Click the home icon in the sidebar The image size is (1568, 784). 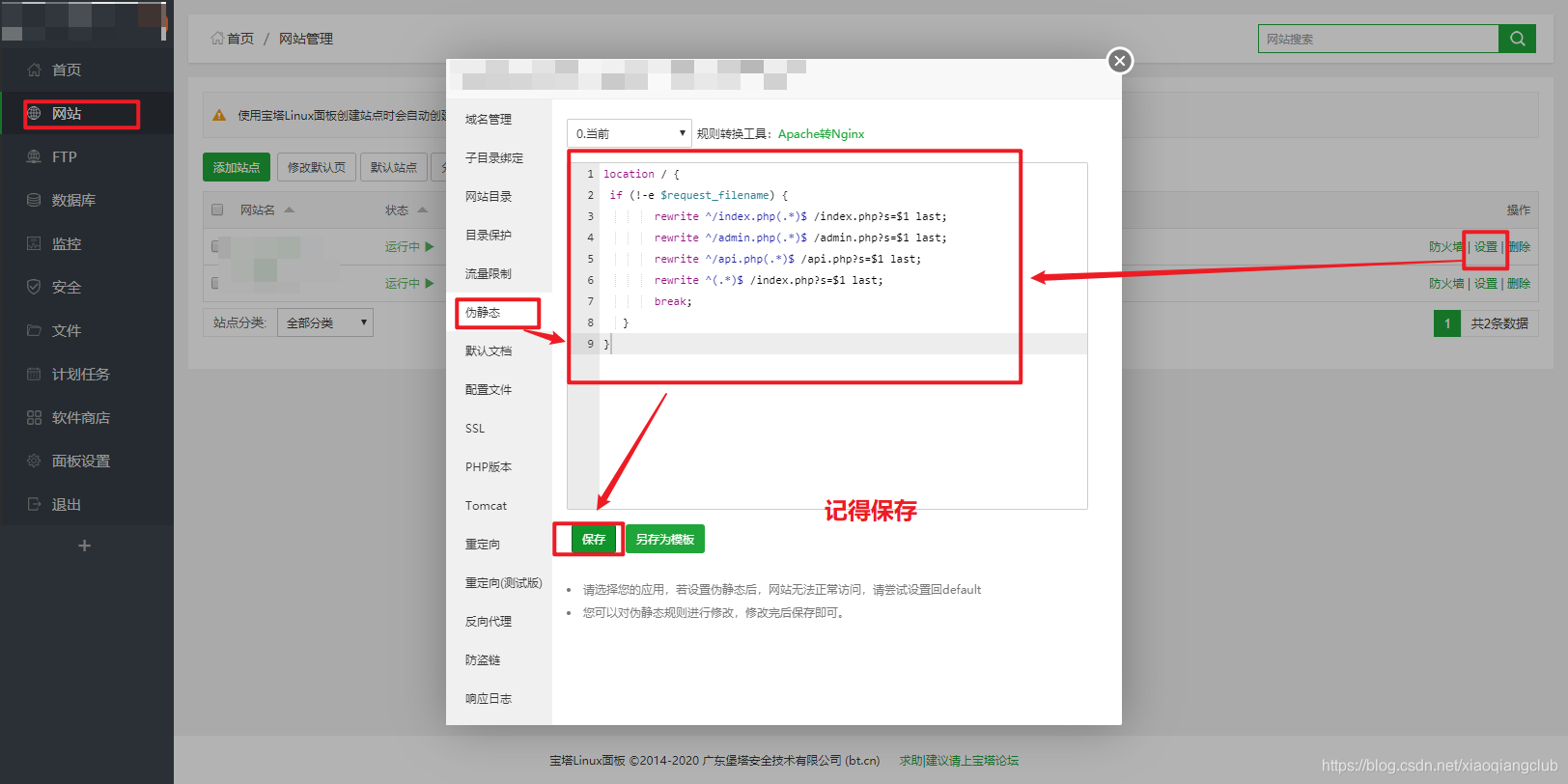pos(34,70)
